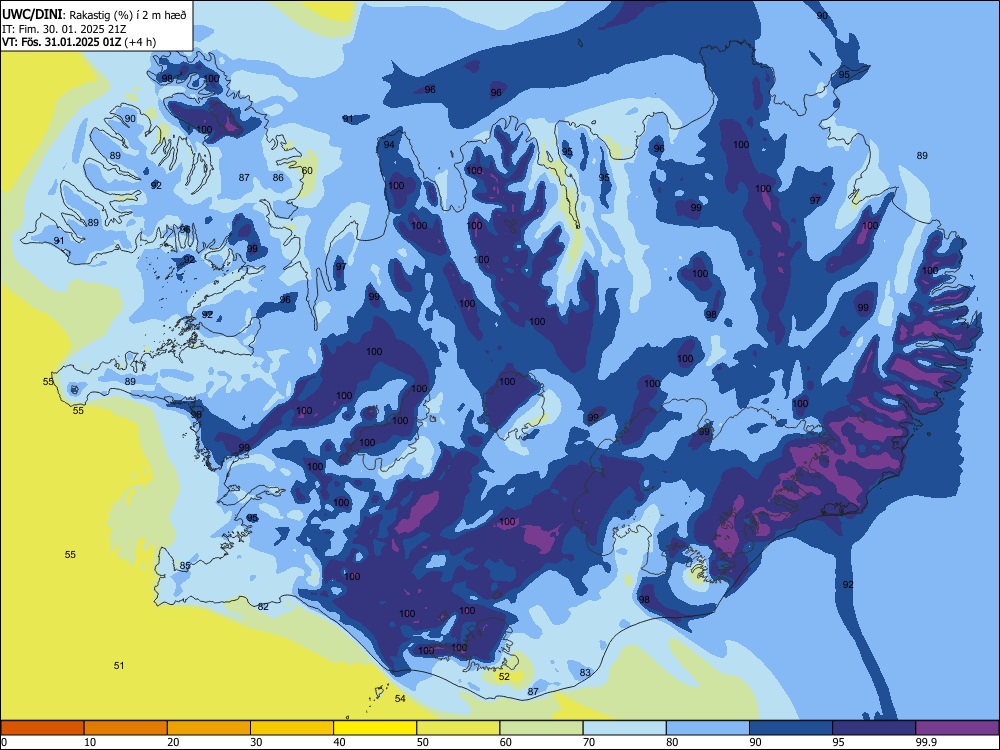Click the "82" humidity value on the map
The width and height of the screenshot is (1000, 750).
click(x=263, y=606)
